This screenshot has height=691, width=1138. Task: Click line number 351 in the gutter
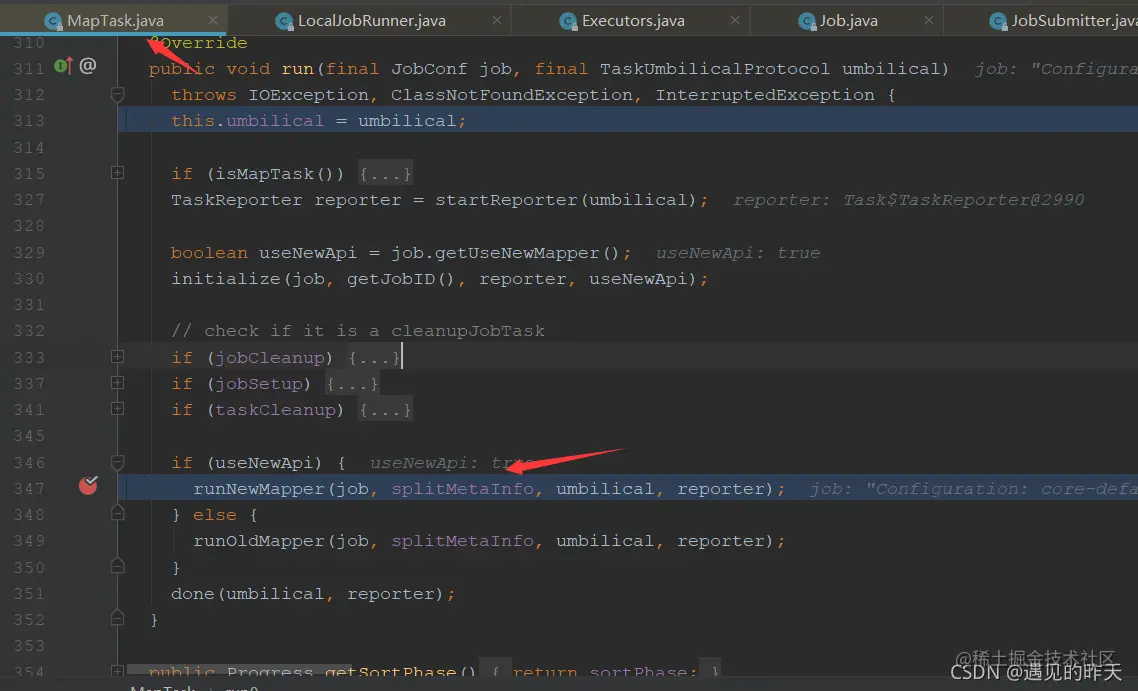coord(29,594)
